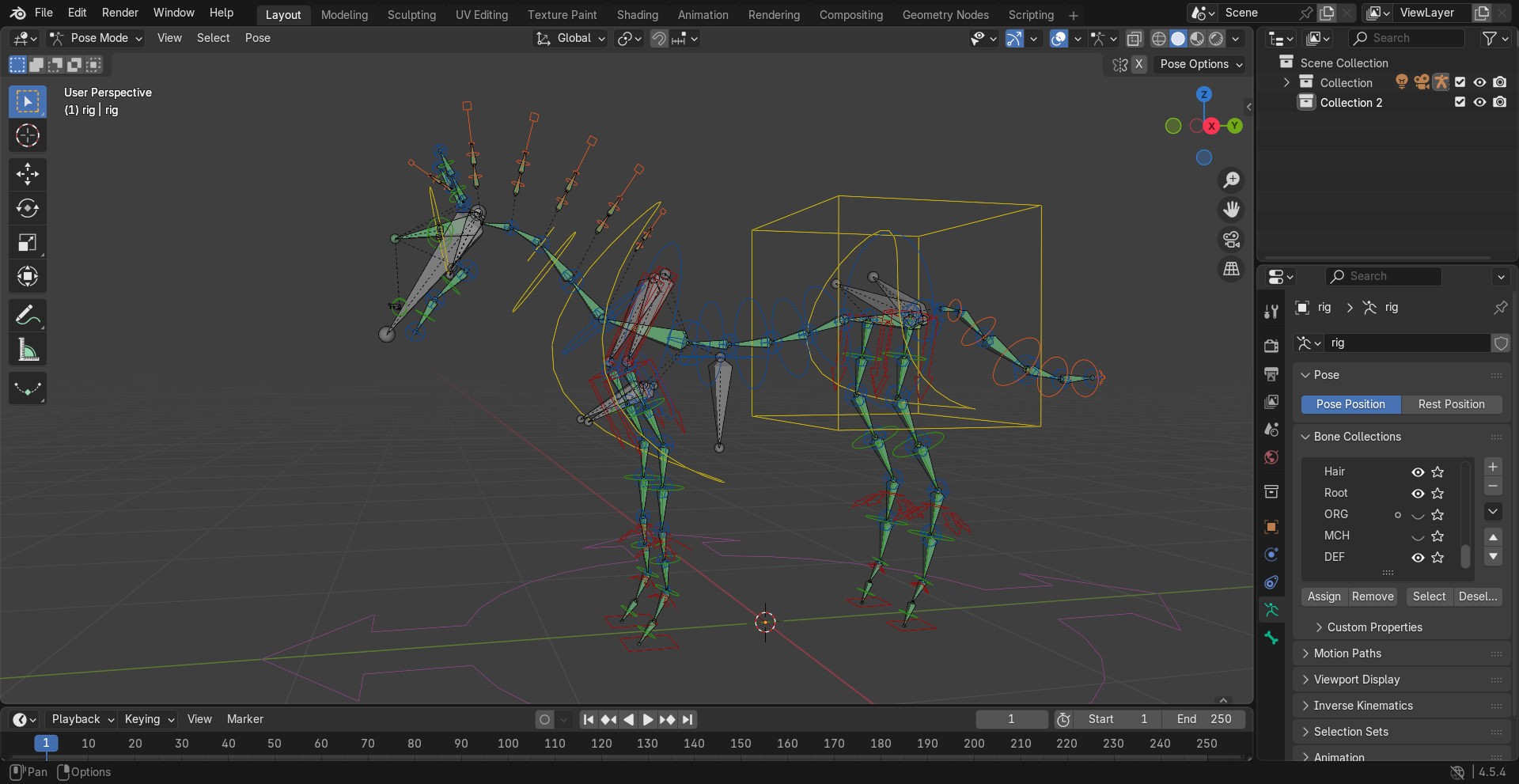Click the play animation button
The width and height of the screenshot is (1519, 784).
point(647,719)
